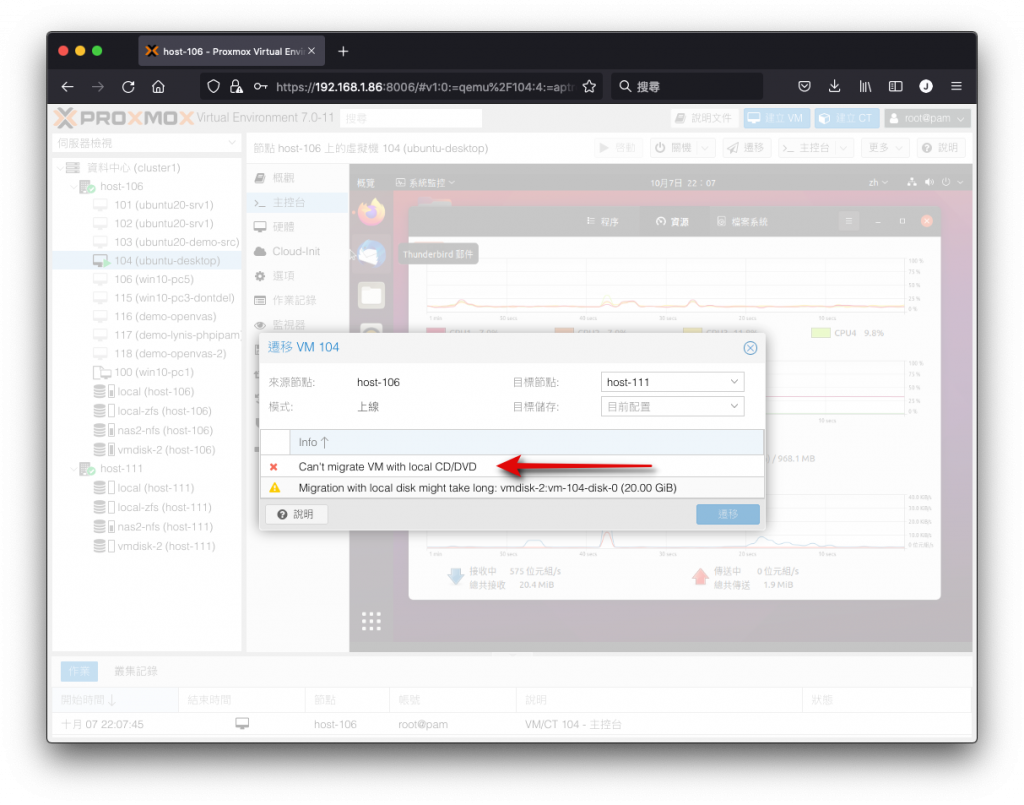Click the toolbar Help button at top right

click(940, 148)
